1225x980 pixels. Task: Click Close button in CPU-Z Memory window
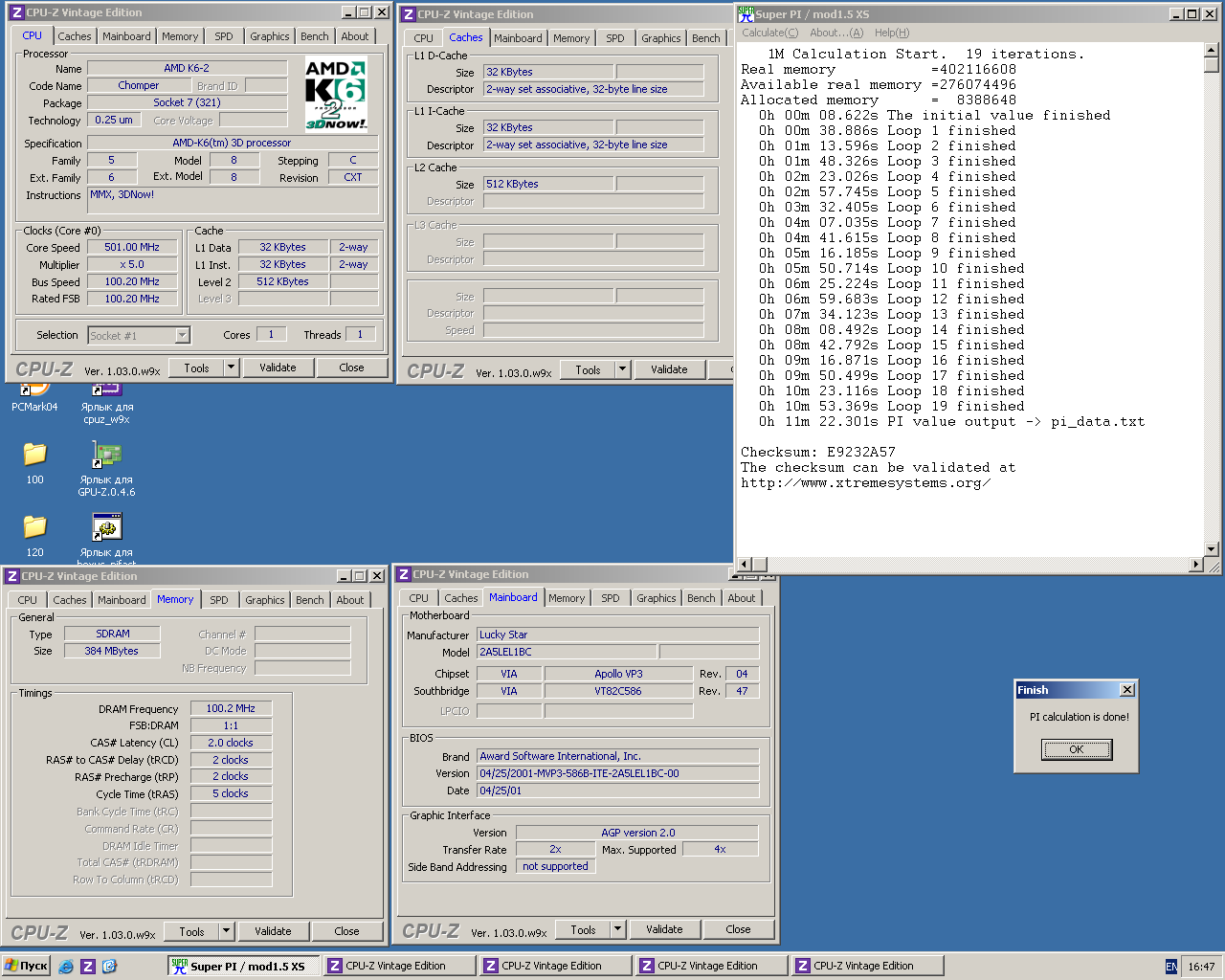click(x=346, y=931)
